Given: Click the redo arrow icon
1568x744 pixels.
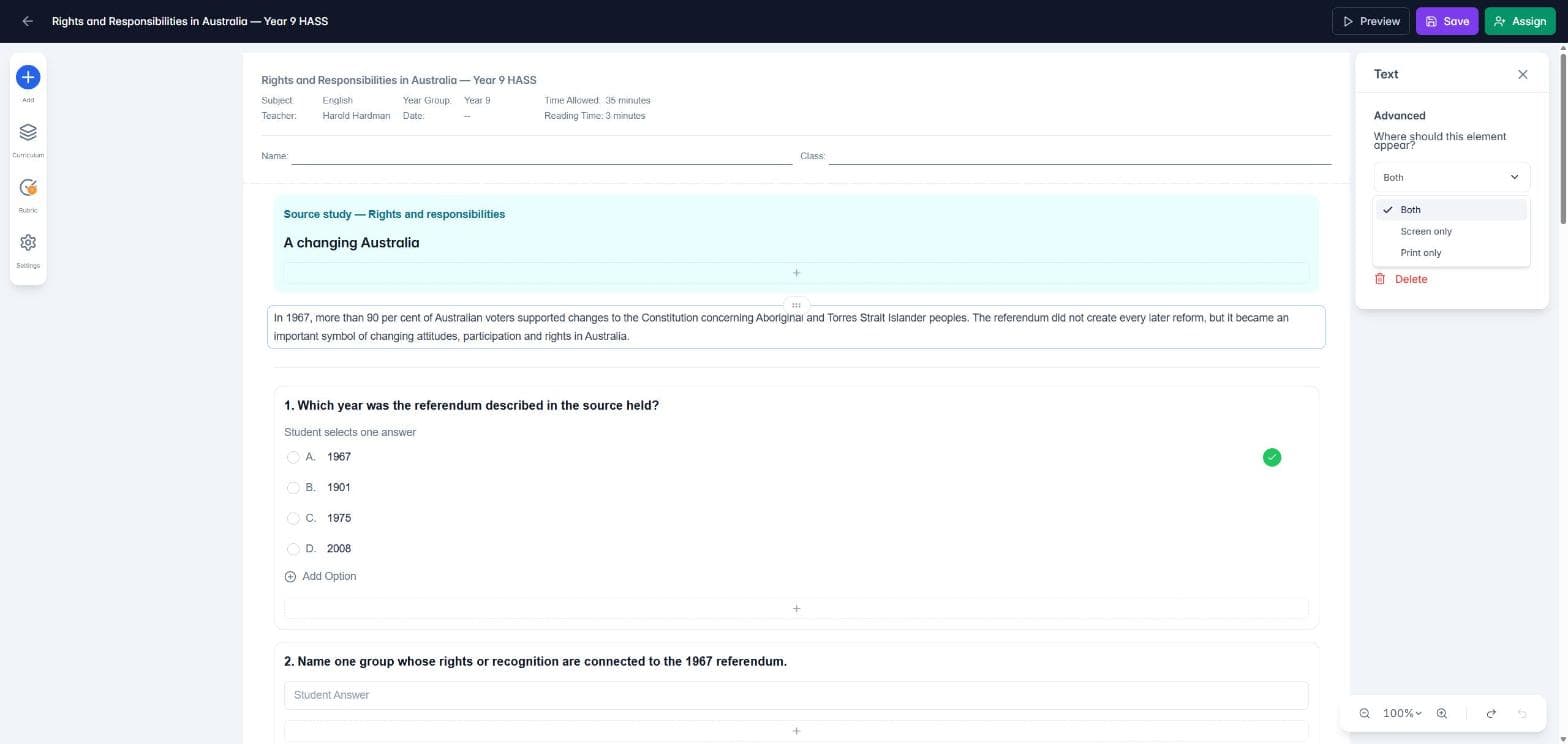Looking at the screenshot, I should (1491, 713).
